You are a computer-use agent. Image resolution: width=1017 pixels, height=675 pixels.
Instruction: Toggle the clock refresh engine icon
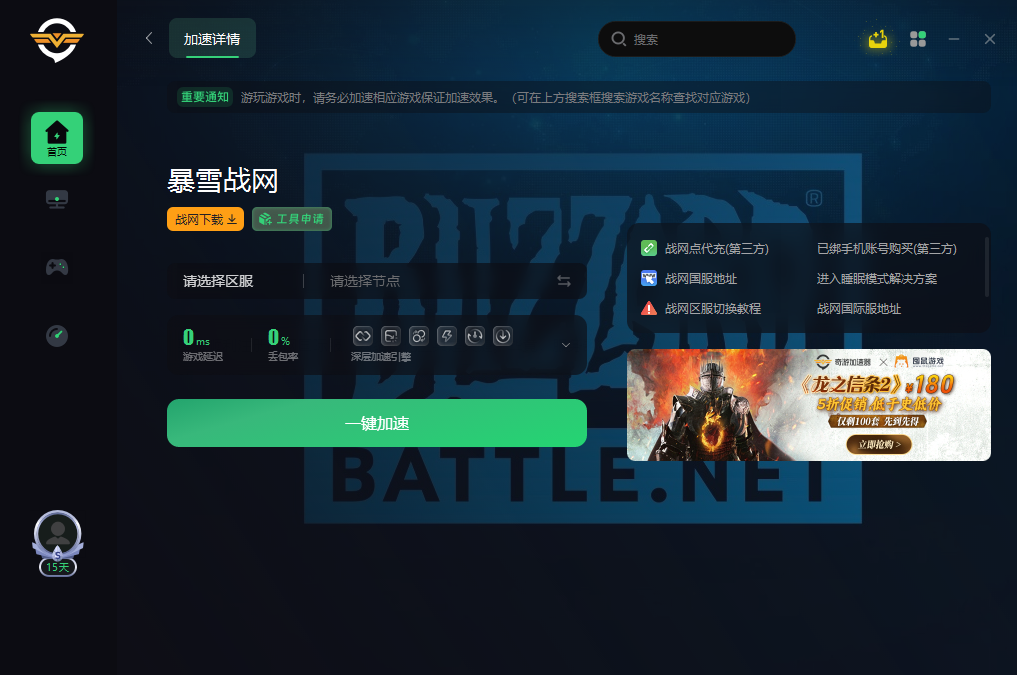(x=475, y=336)
